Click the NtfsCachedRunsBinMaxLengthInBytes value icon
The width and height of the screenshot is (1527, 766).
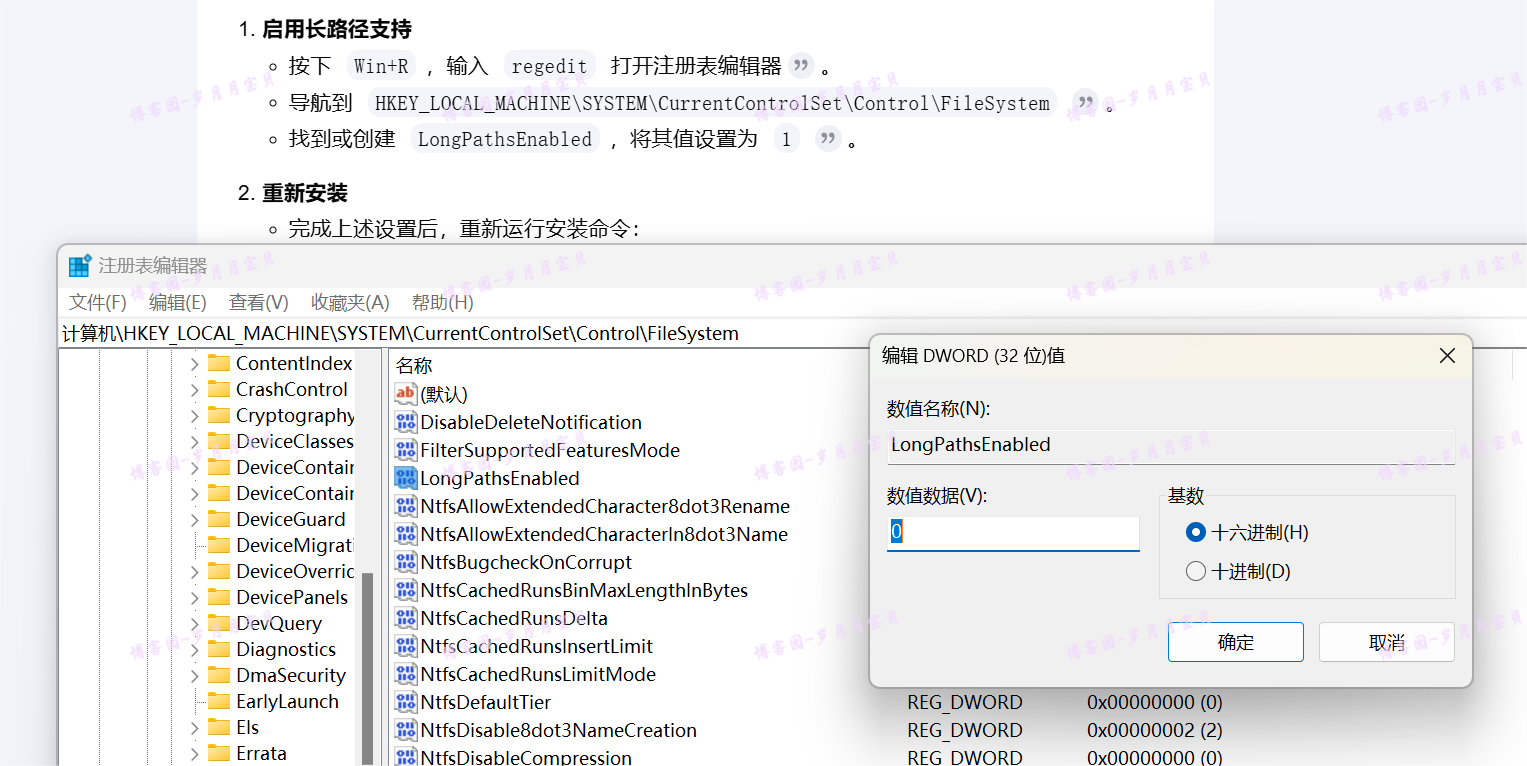405,590
